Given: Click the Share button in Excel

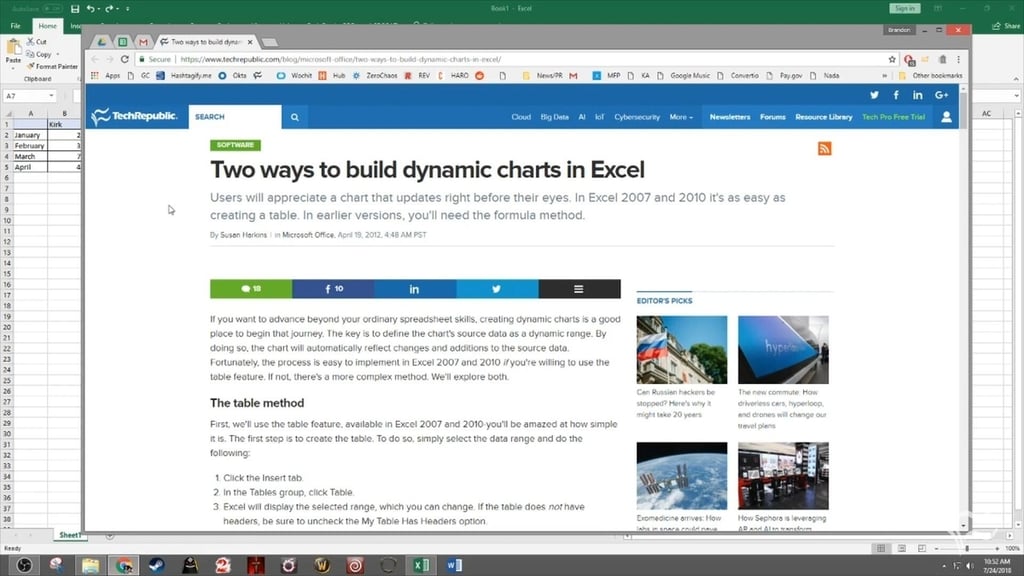Looking at the screenshot, I should point(1006,26).
